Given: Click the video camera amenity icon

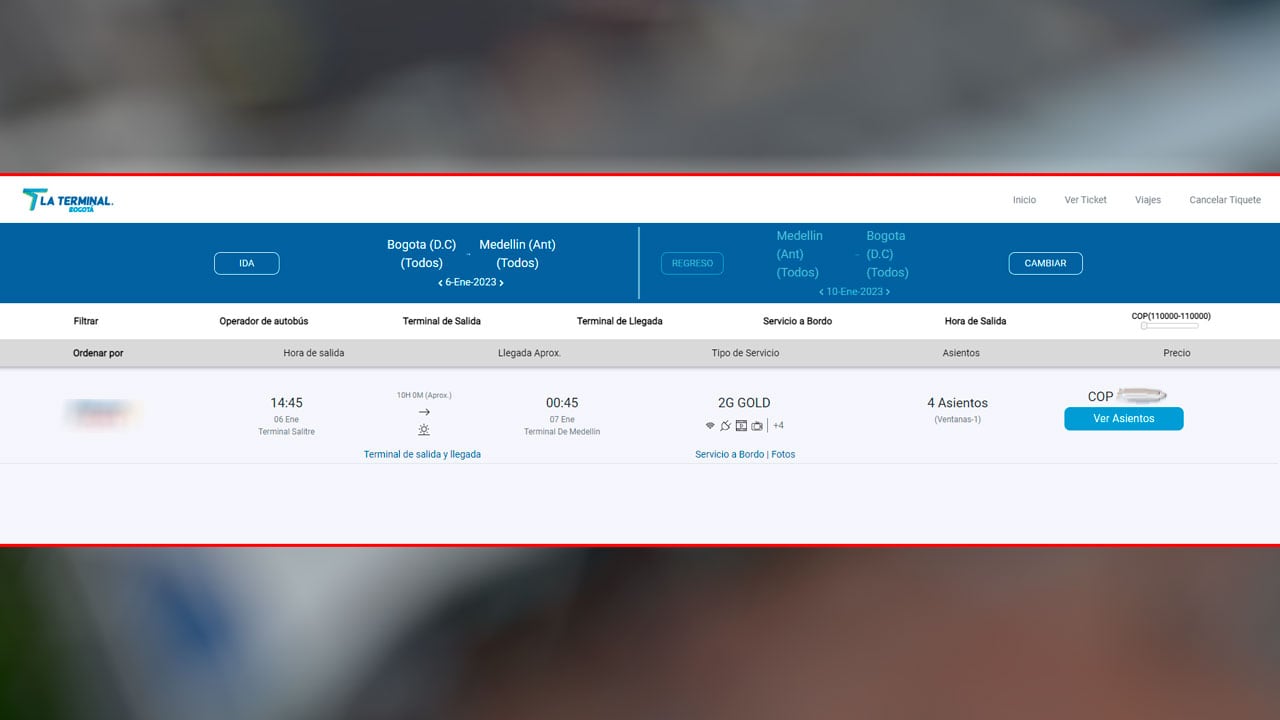Looking at the screenshot, I should click(757, 425).
